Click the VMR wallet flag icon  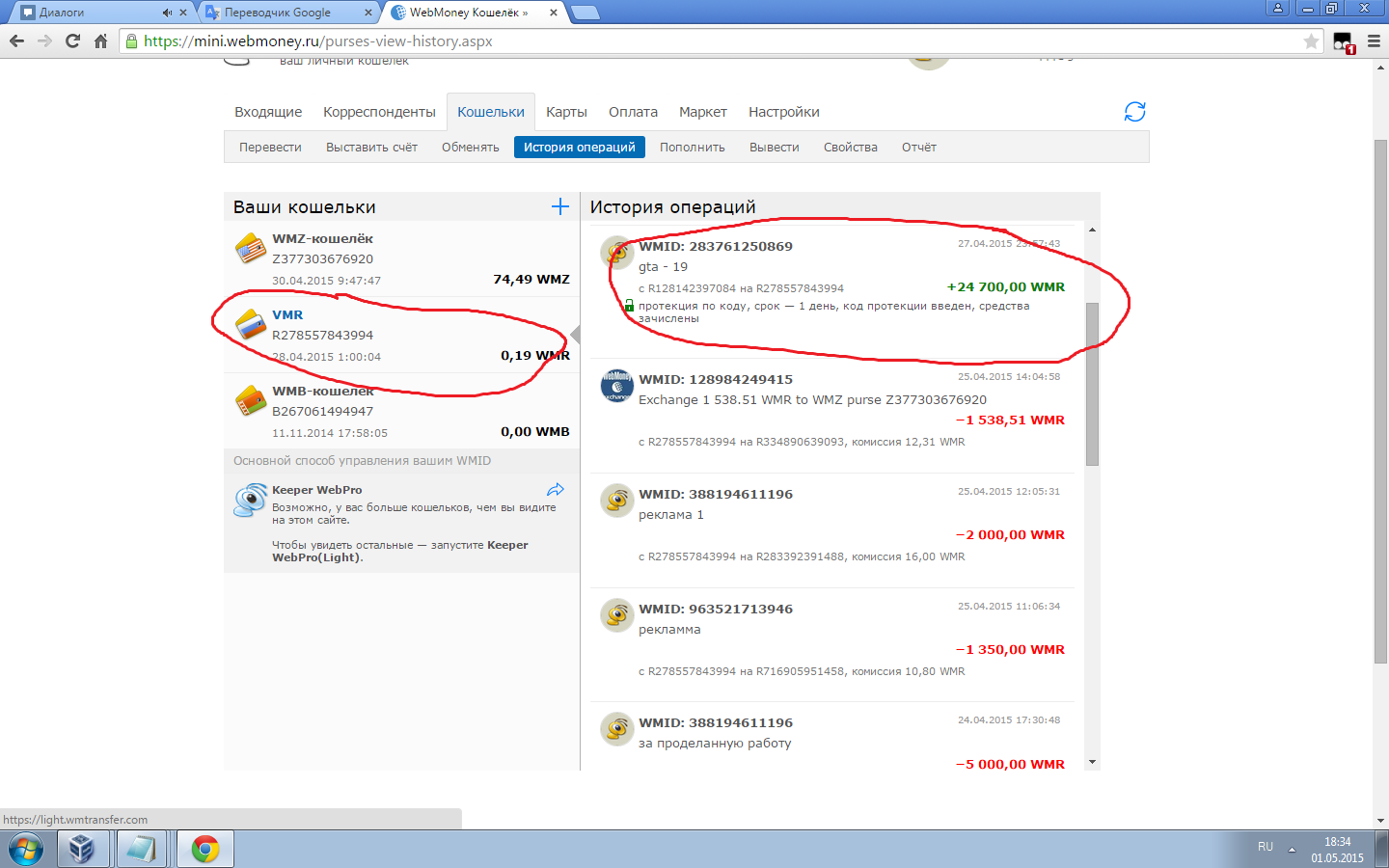[x=251, y=325]
